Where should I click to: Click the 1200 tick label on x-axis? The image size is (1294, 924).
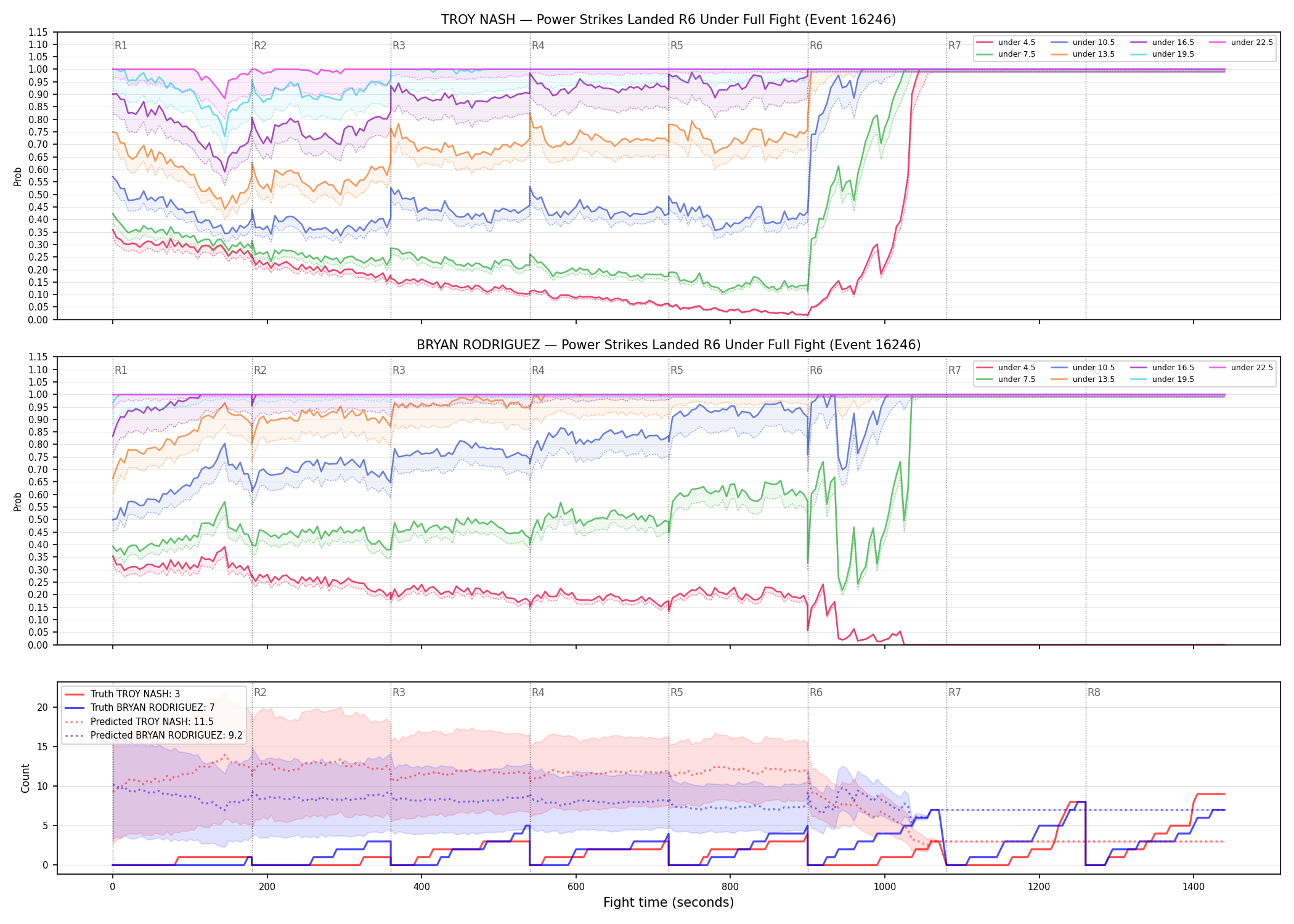click(1040, 887)
